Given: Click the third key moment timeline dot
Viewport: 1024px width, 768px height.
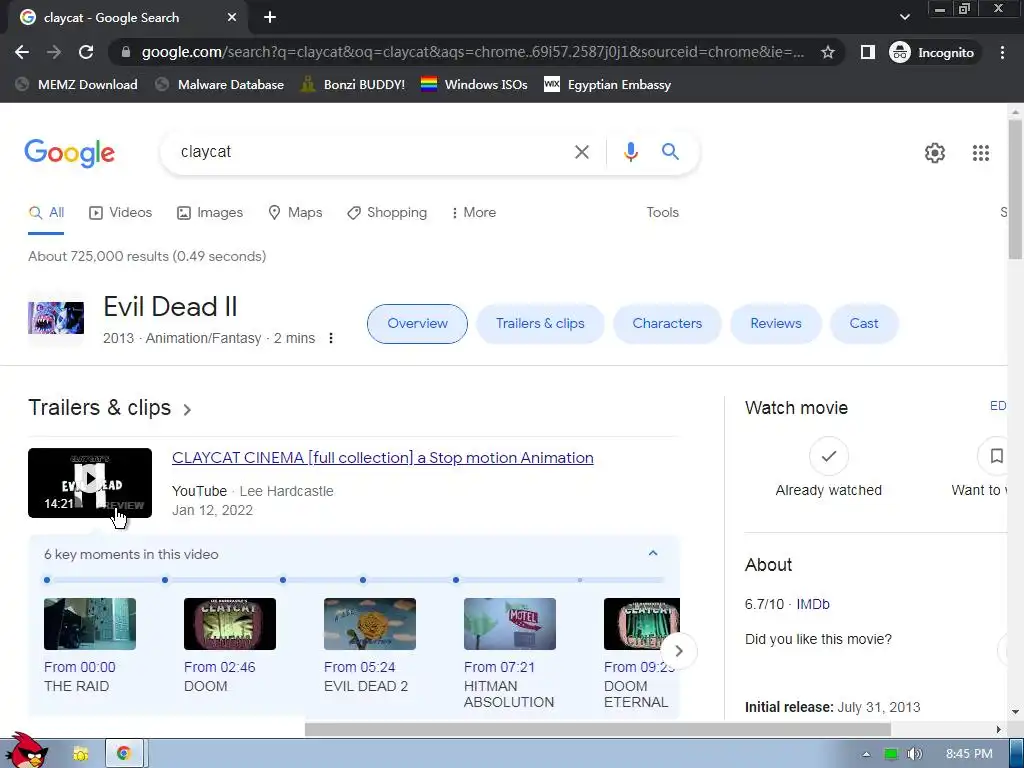Looking at the screenshot, I should 283,580.
